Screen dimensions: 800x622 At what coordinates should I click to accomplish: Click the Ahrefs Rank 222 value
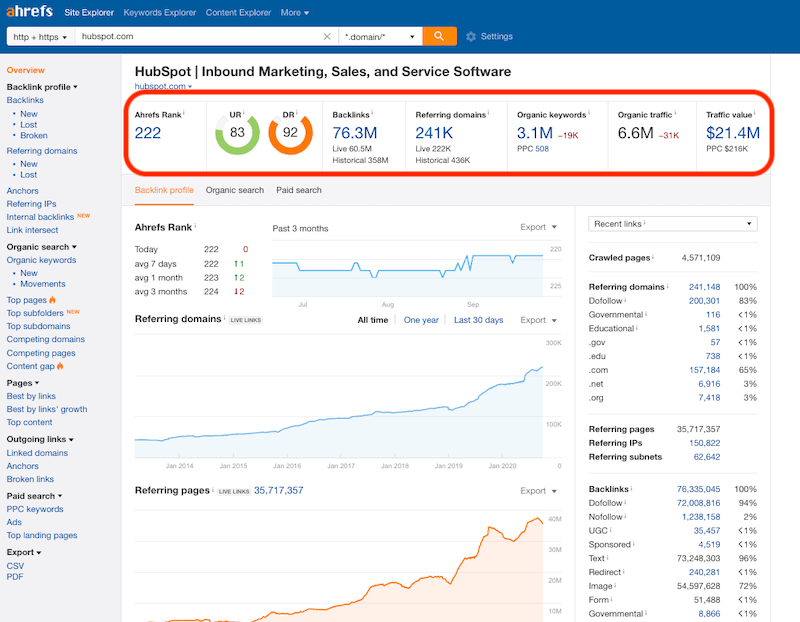[x=148, y=133]
